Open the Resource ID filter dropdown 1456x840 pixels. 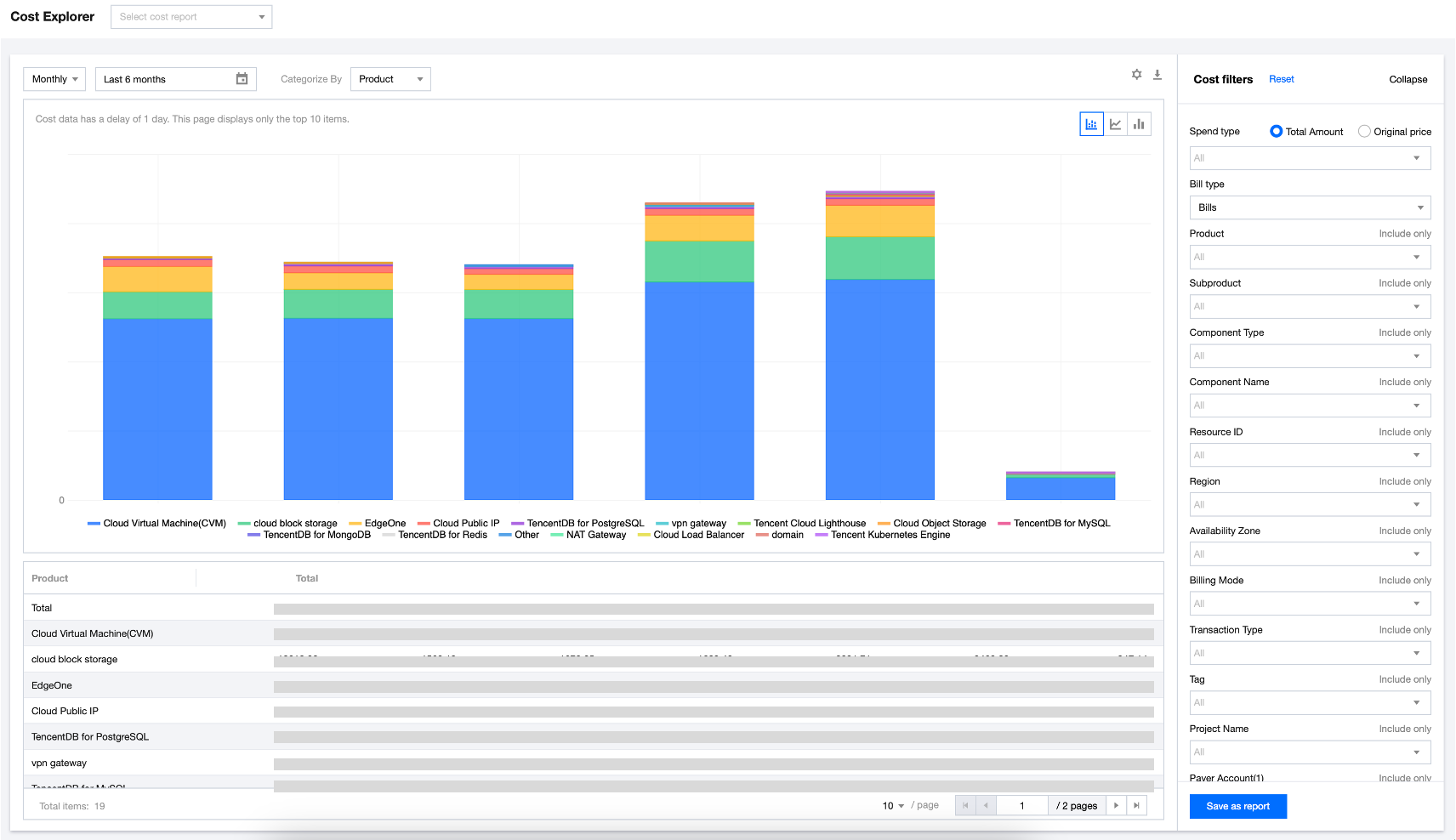point(1310,455)
